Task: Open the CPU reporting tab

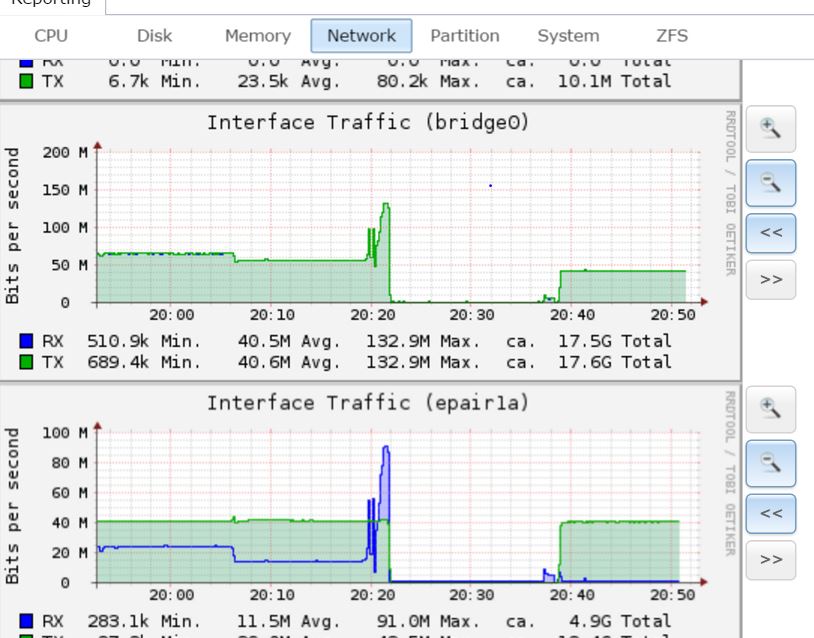Action: click(51, 36)
